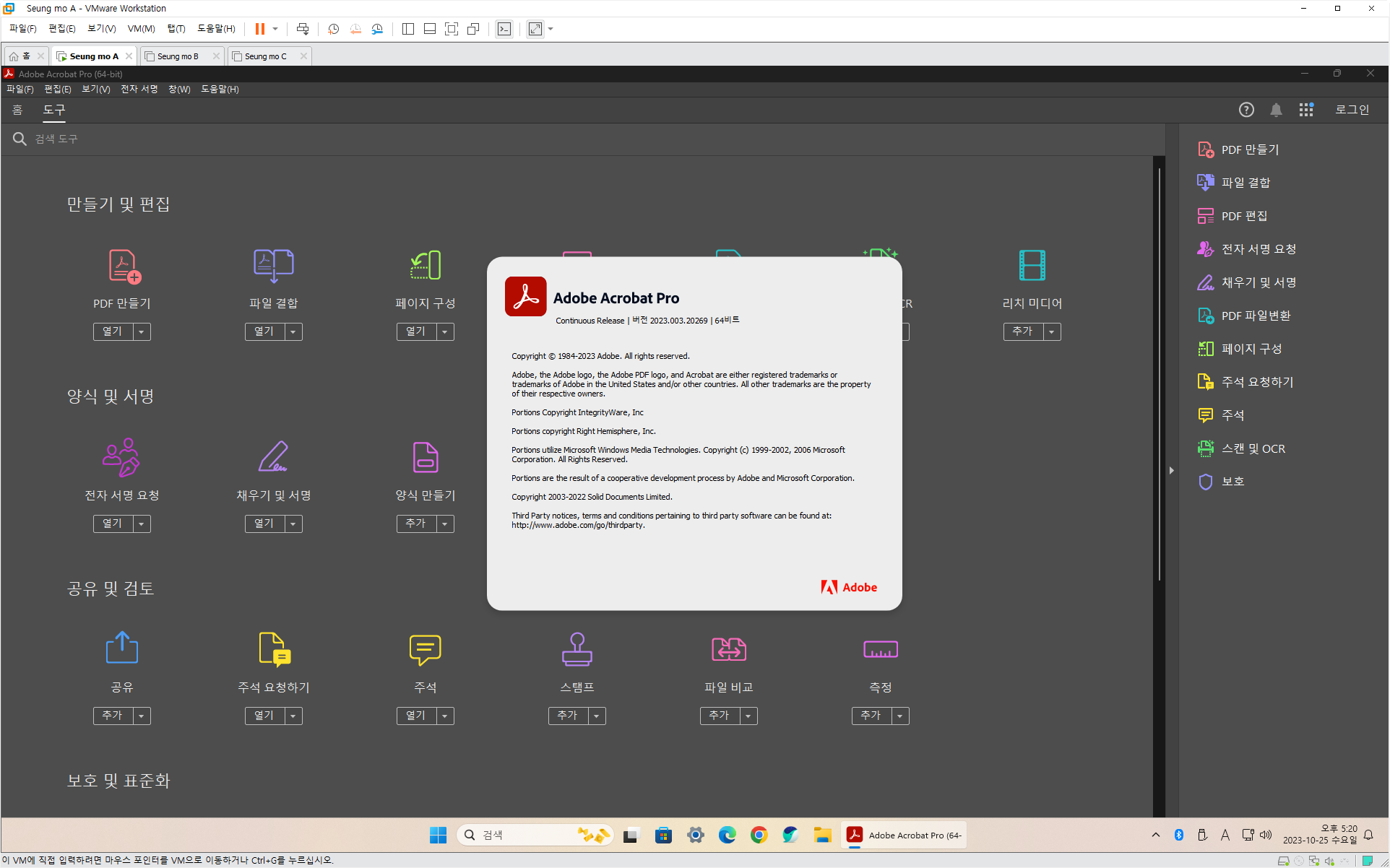This screenshot has width=1390, height=868.
Task: Click the 스탬프 tool icon
Action: [x=577, y=649]
